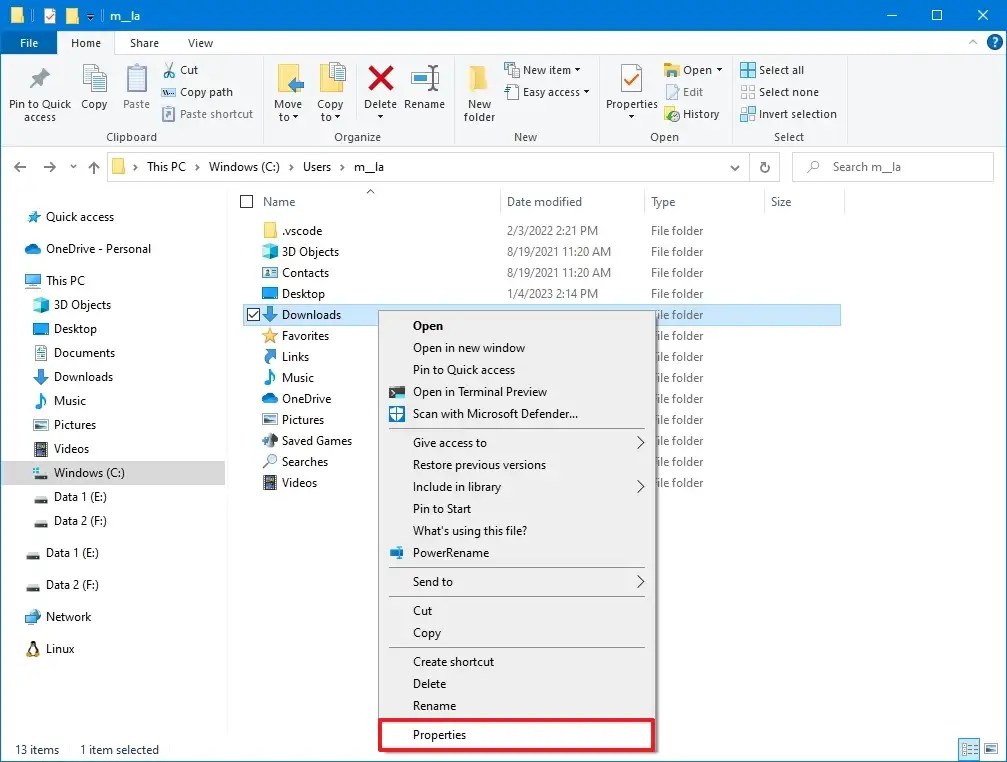Open the address bar history dropdown
This screenshot has height=762, width=1007.
point(735,167)
